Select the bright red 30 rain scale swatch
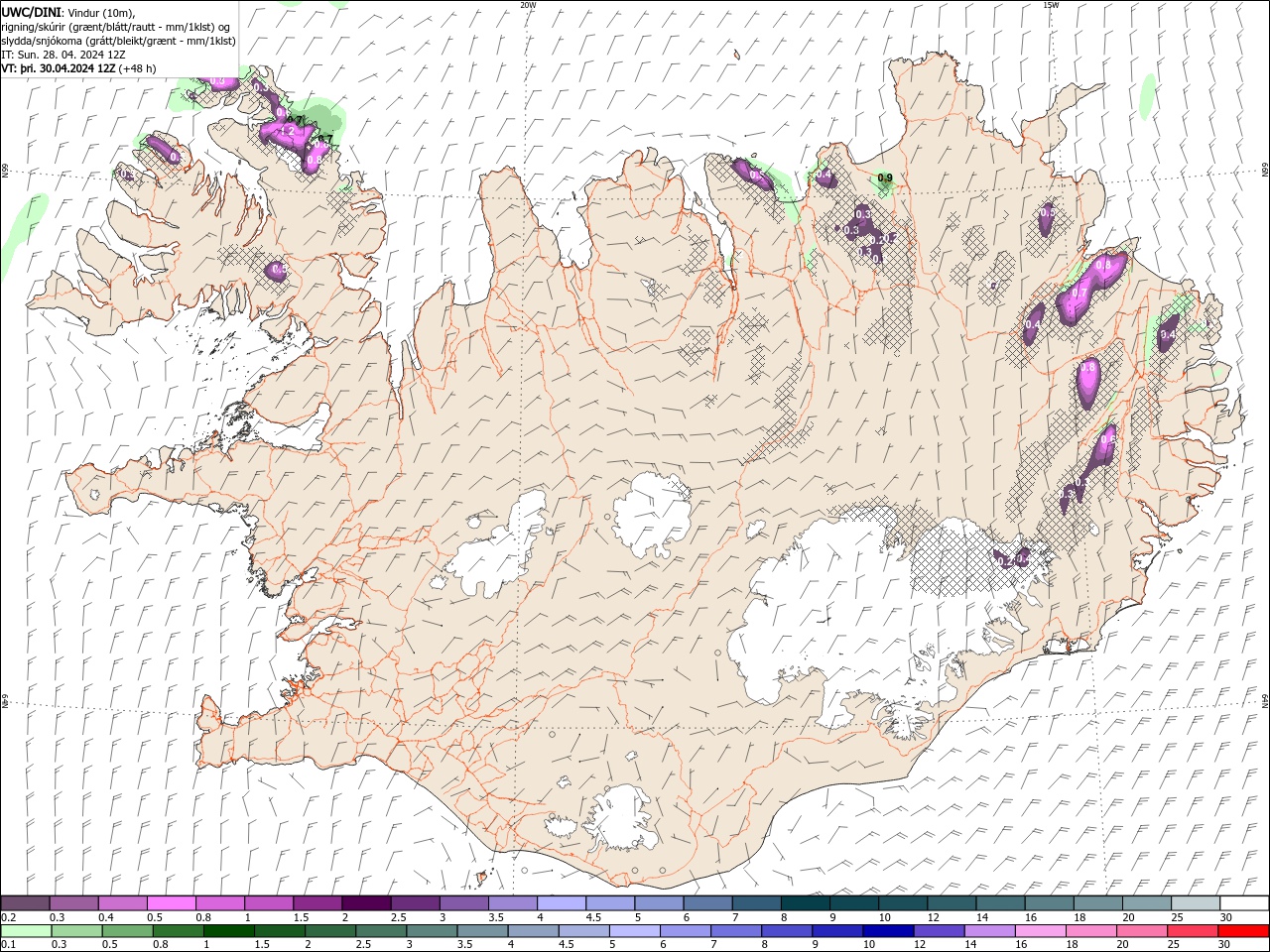Image resolution: width=1270 pixels, height=952 pixels. click(1242, 931)
